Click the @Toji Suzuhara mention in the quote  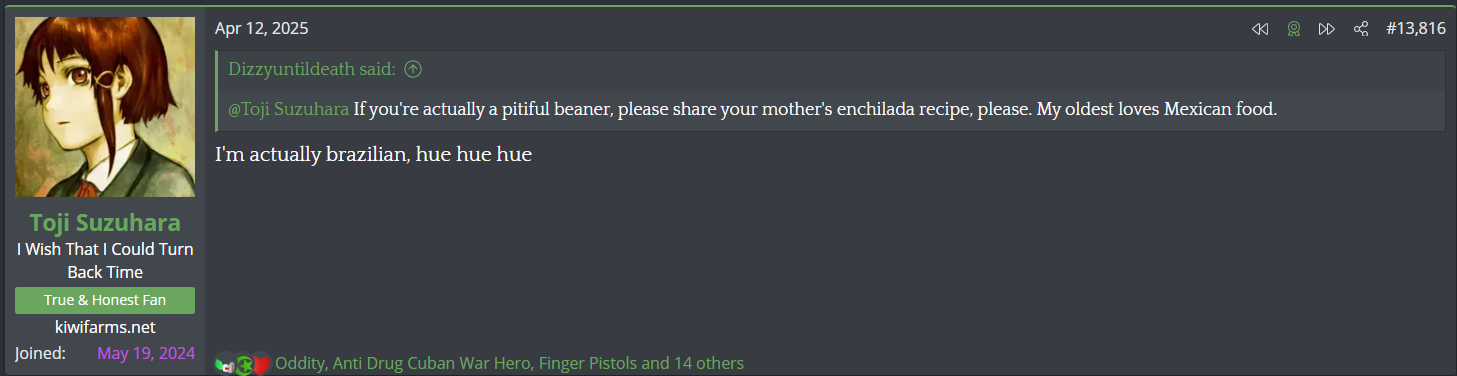click(289, 109)
